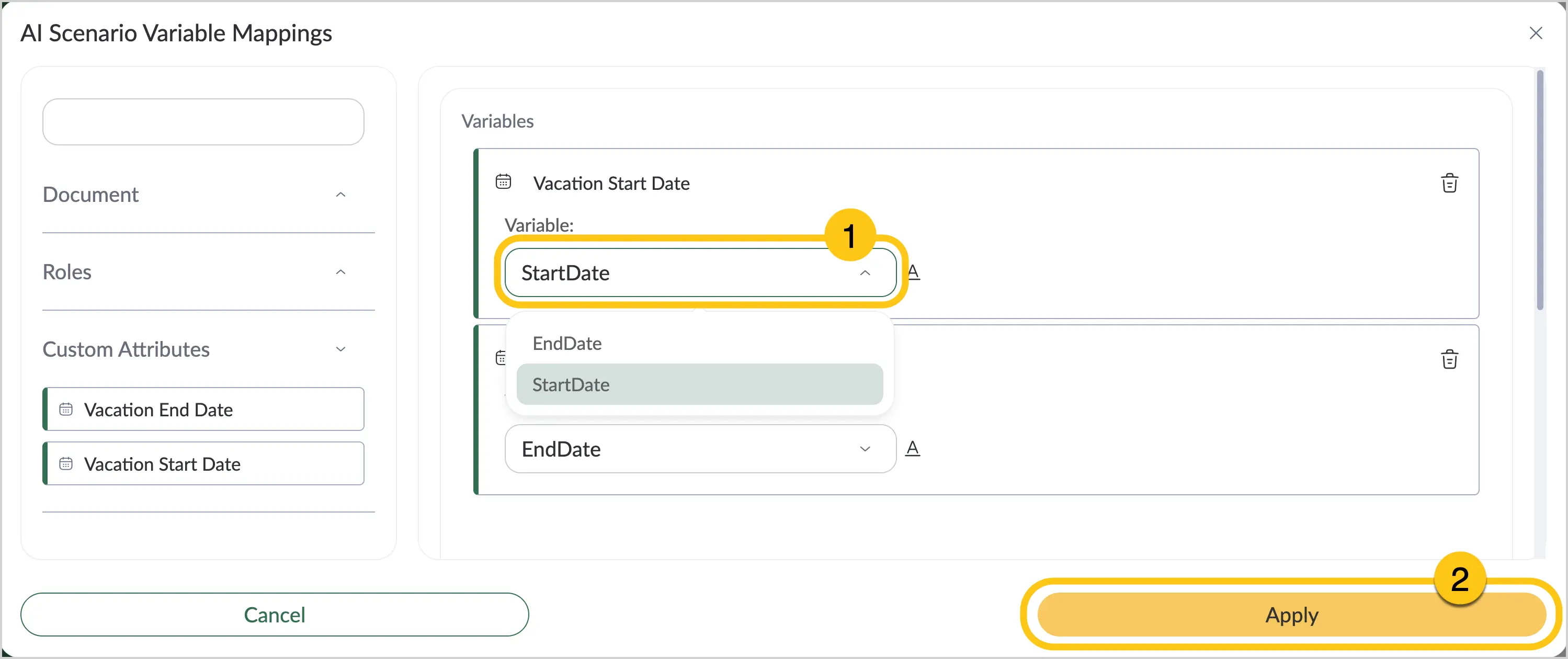Expand the Document section
Image resolution: width=1568 pixels, height=659 pixels.
(x=341, y=195)
